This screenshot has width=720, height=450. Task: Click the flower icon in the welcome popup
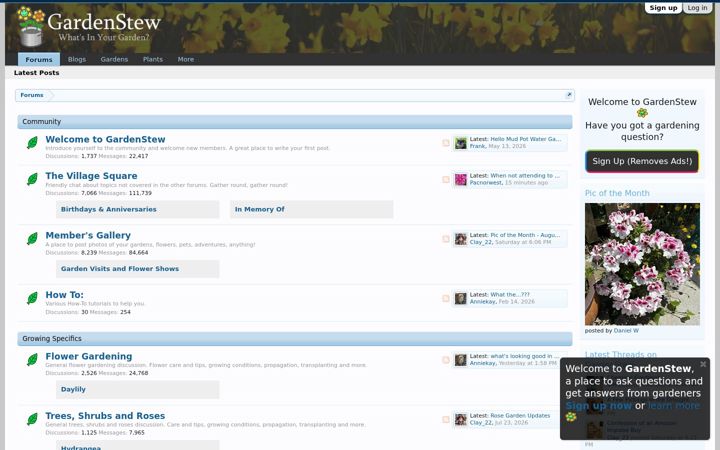571,417
